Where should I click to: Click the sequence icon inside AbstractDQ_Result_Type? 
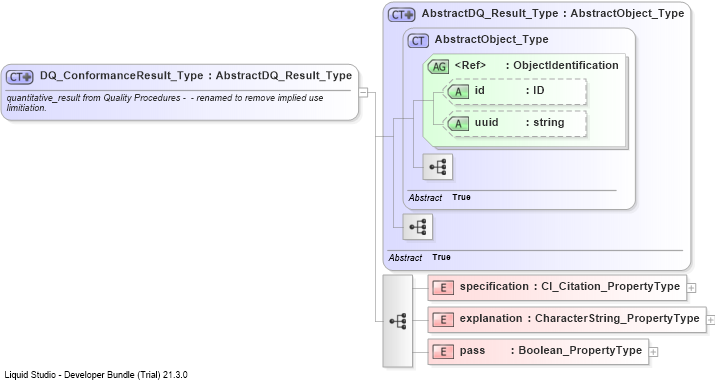click(418, 227)
